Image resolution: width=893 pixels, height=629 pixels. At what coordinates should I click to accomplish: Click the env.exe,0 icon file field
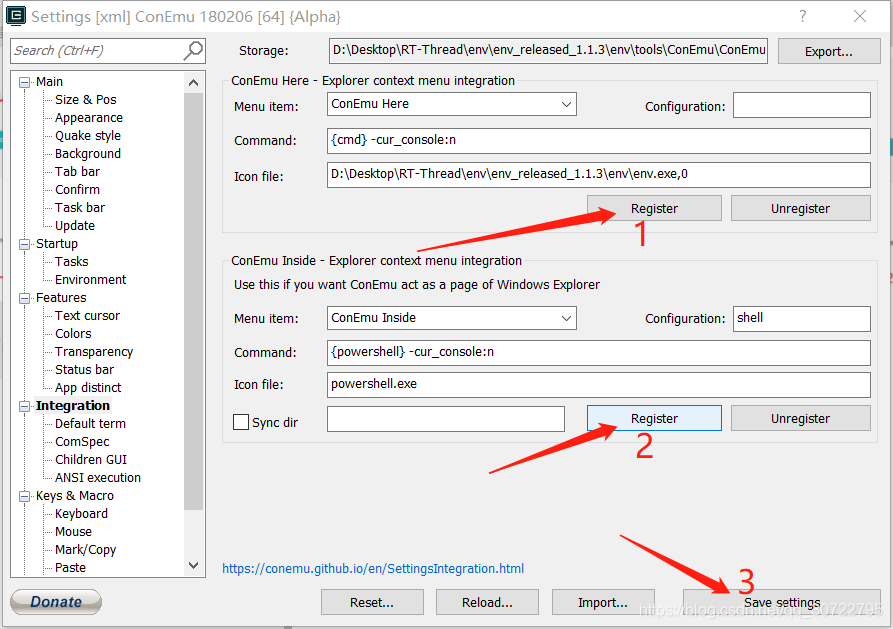pyautogui.click(x=599, y=175)
